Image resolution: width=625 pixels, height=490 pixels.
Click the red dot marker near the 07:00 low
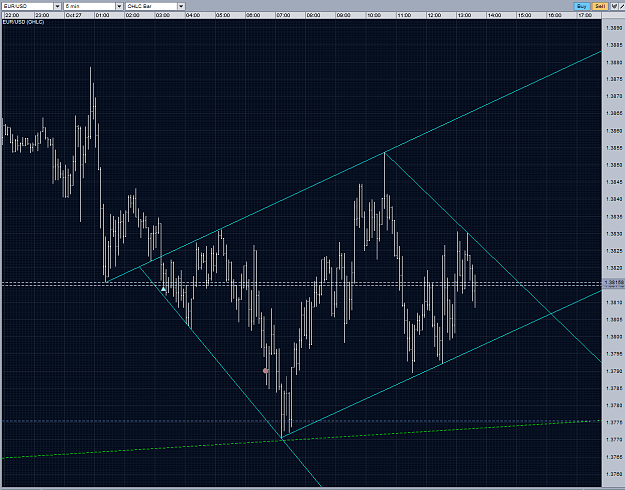click(266, 371)
